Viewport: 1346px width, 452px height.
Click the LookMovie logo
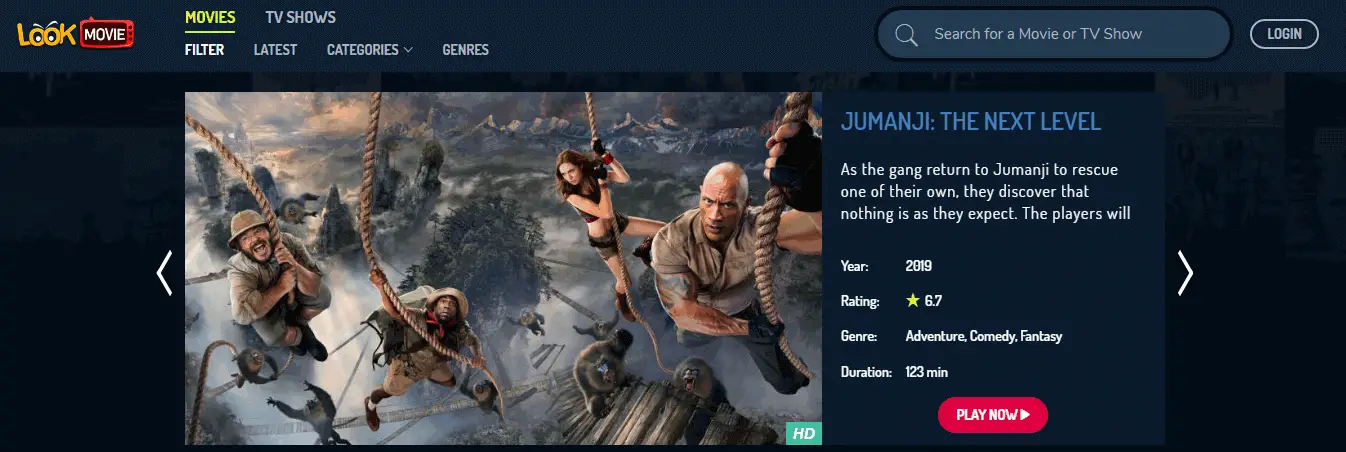pos(76,34)
